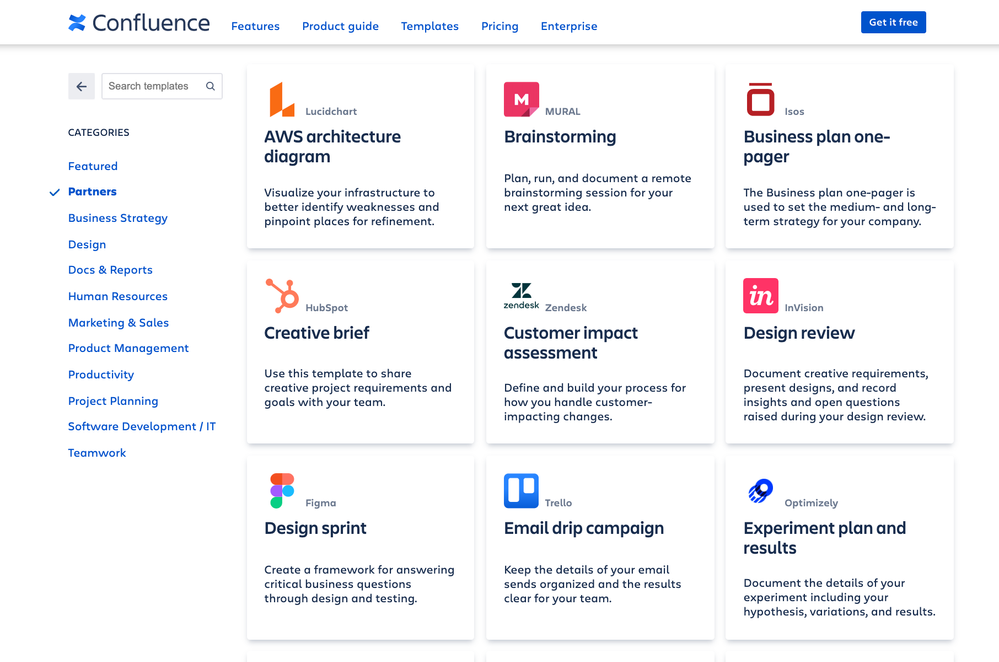999x662 pixels.
Task: Select the checked Partners category
Action: [x=92, y=192]
